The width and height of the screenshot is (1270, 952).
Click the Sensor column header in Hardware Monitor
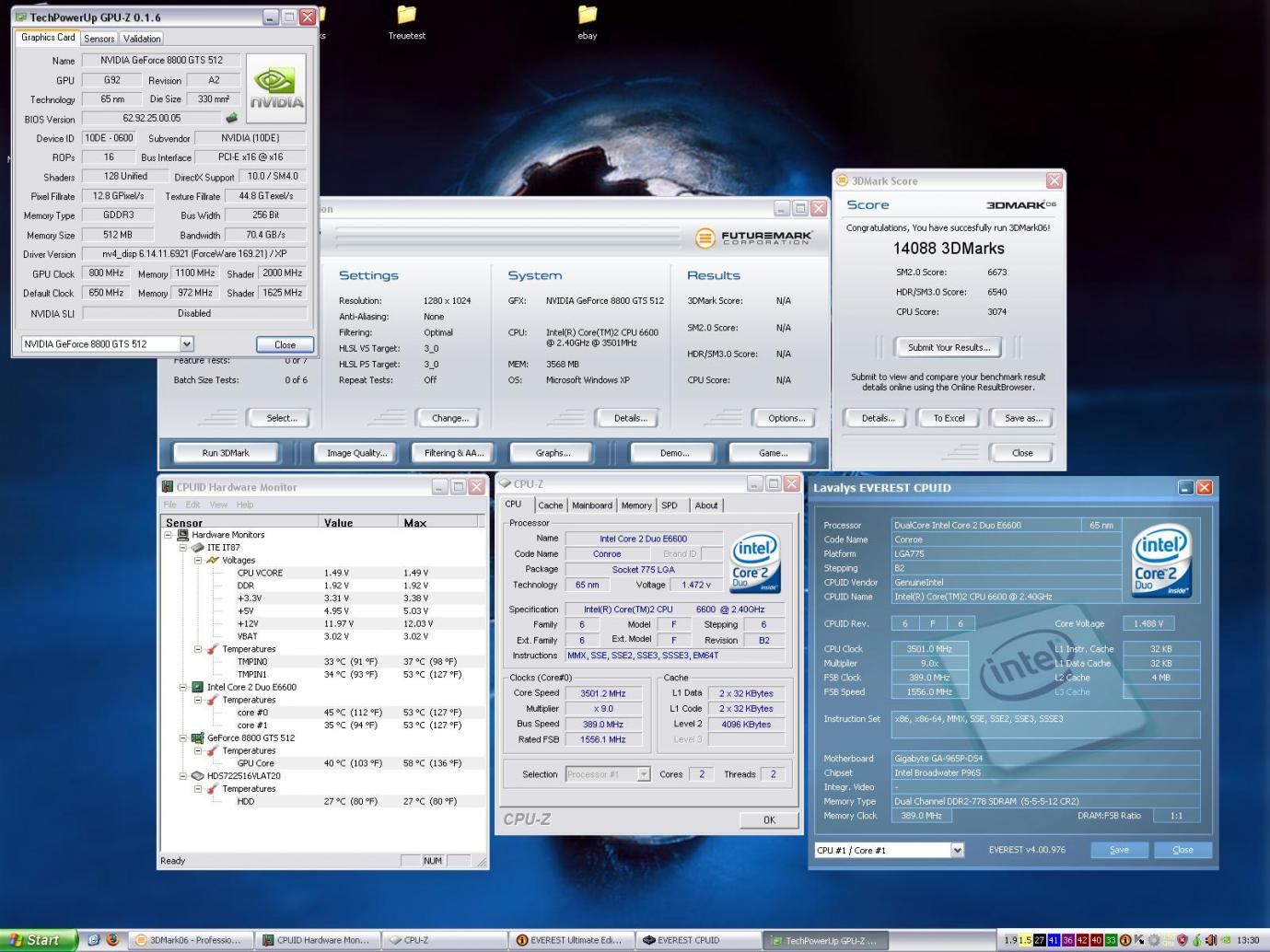(x=239, y=522)
